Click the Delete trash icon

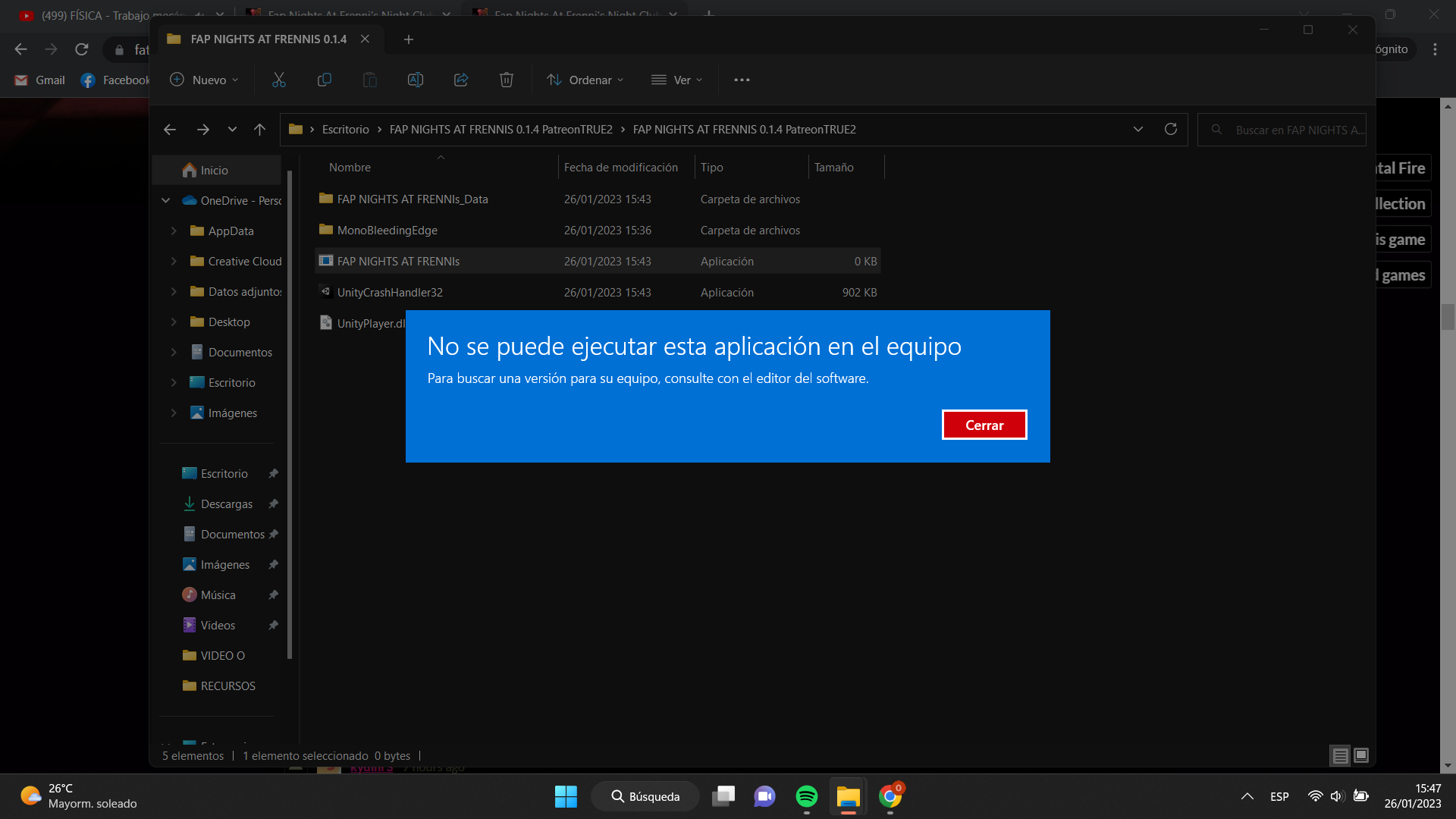pyautogui.click(x=507, y=80)
